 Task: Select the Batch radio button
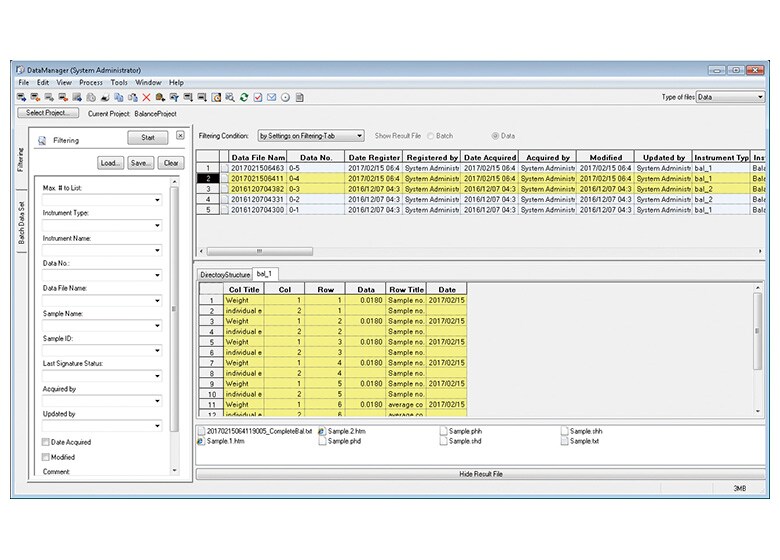tap(432, 135)
